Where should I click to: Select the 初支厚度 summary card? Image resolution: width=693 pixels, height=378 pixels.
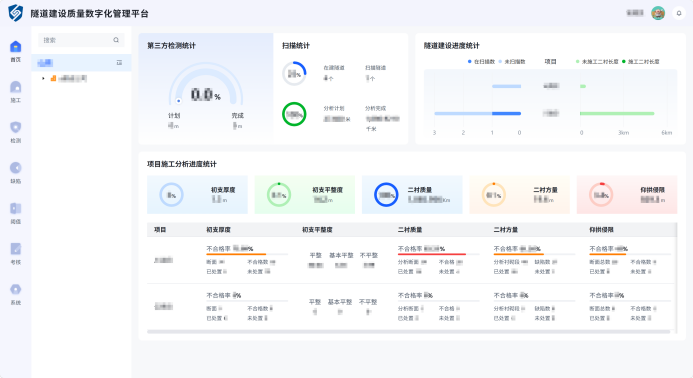coord(197,195)
